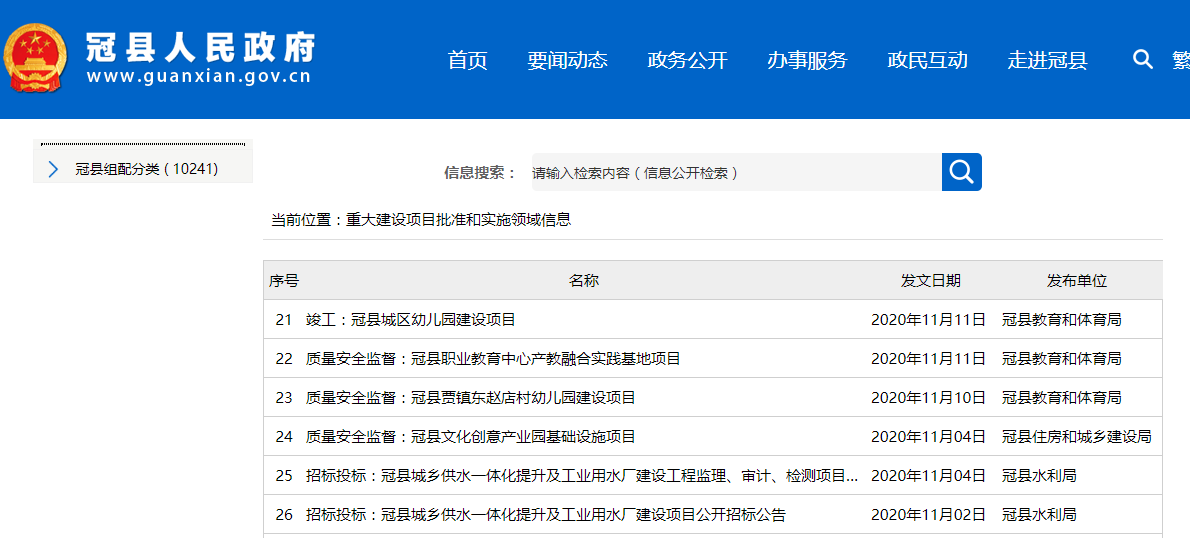The height and width of the screenshot is (538, 1190).
Task: Open 冠县贾镇东赵店村幼儿园建设项目 link
Action: (x=470, y=398)
